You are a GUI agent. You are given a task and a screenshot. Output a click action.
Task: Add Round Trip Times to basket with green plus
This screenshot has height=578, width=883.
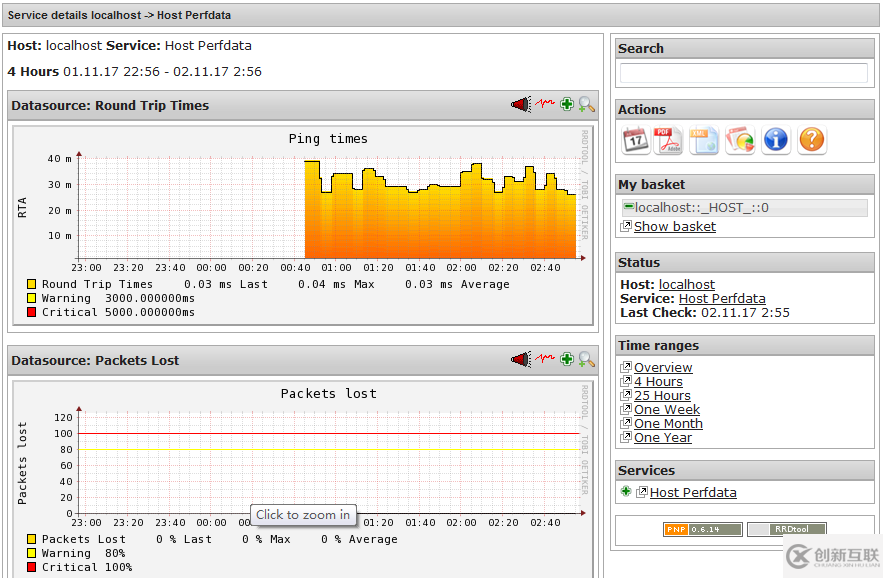click(x=567, y=104)
